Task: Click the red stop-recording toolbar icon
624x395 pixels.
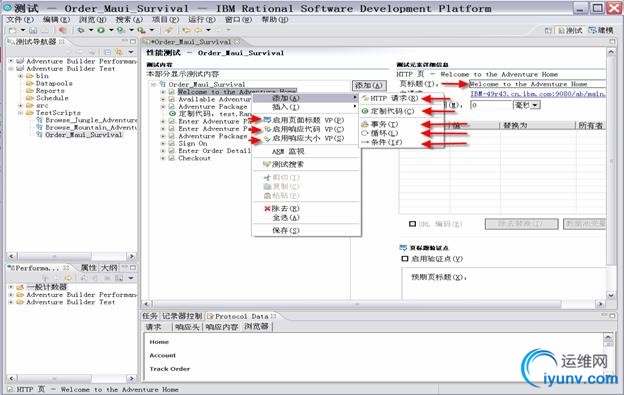Action: tap(62, 30)
